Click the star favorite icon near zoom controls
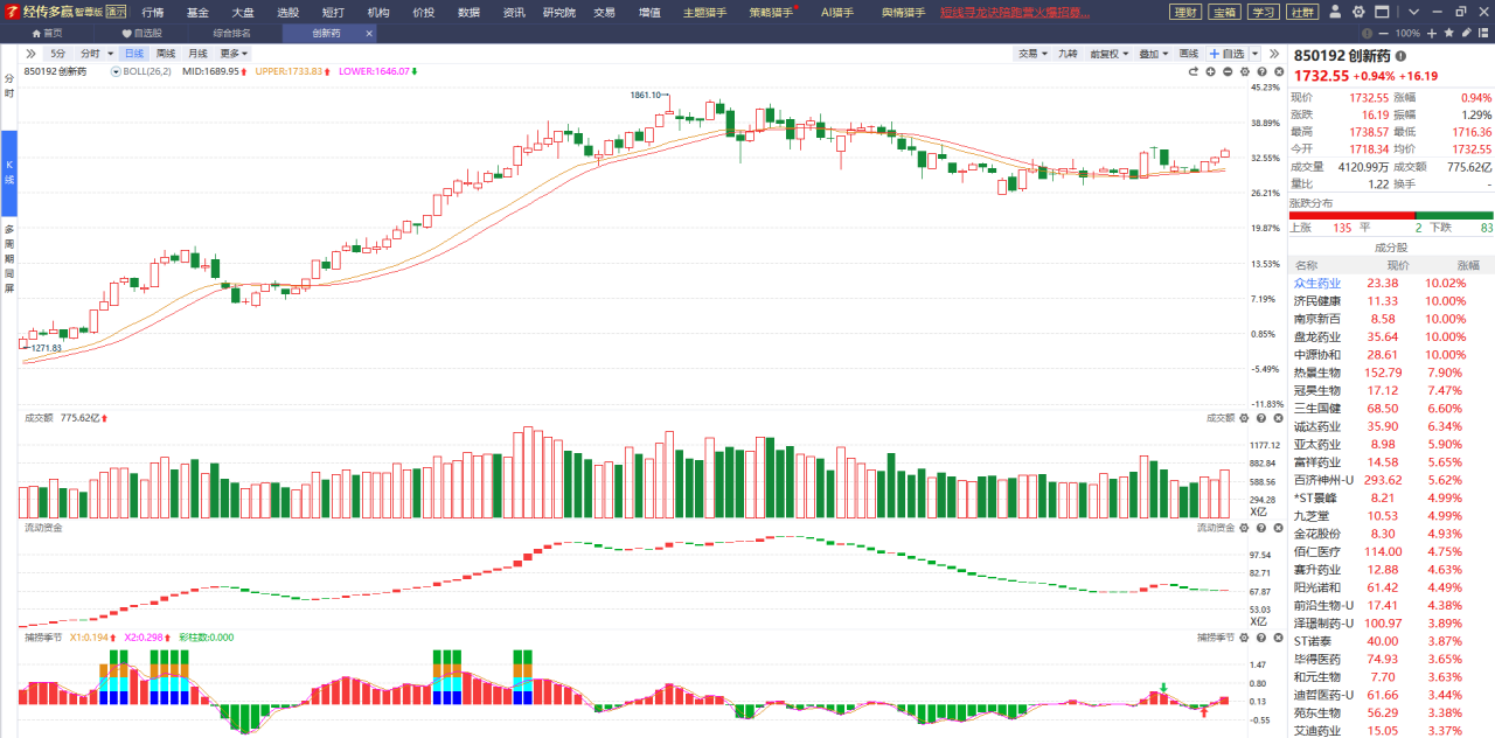Viewport: 1495px width, 739px height. (x=1449, y=33)
